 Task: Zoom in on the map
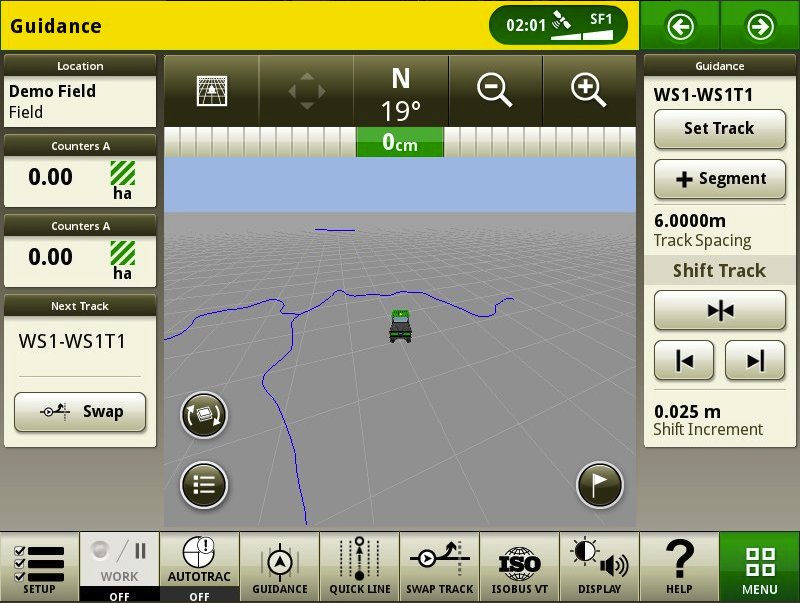(589, 90)
